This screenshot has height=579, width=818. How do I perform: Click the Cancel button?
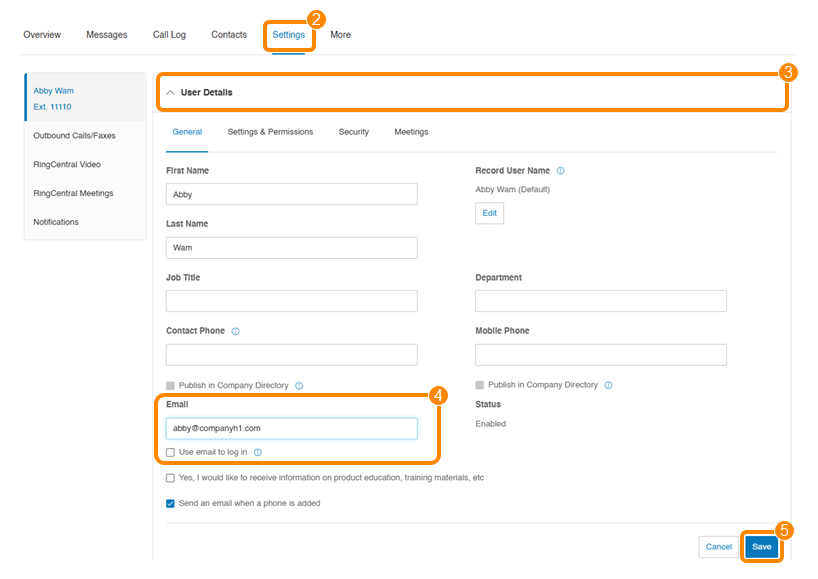tap(718, 547)
